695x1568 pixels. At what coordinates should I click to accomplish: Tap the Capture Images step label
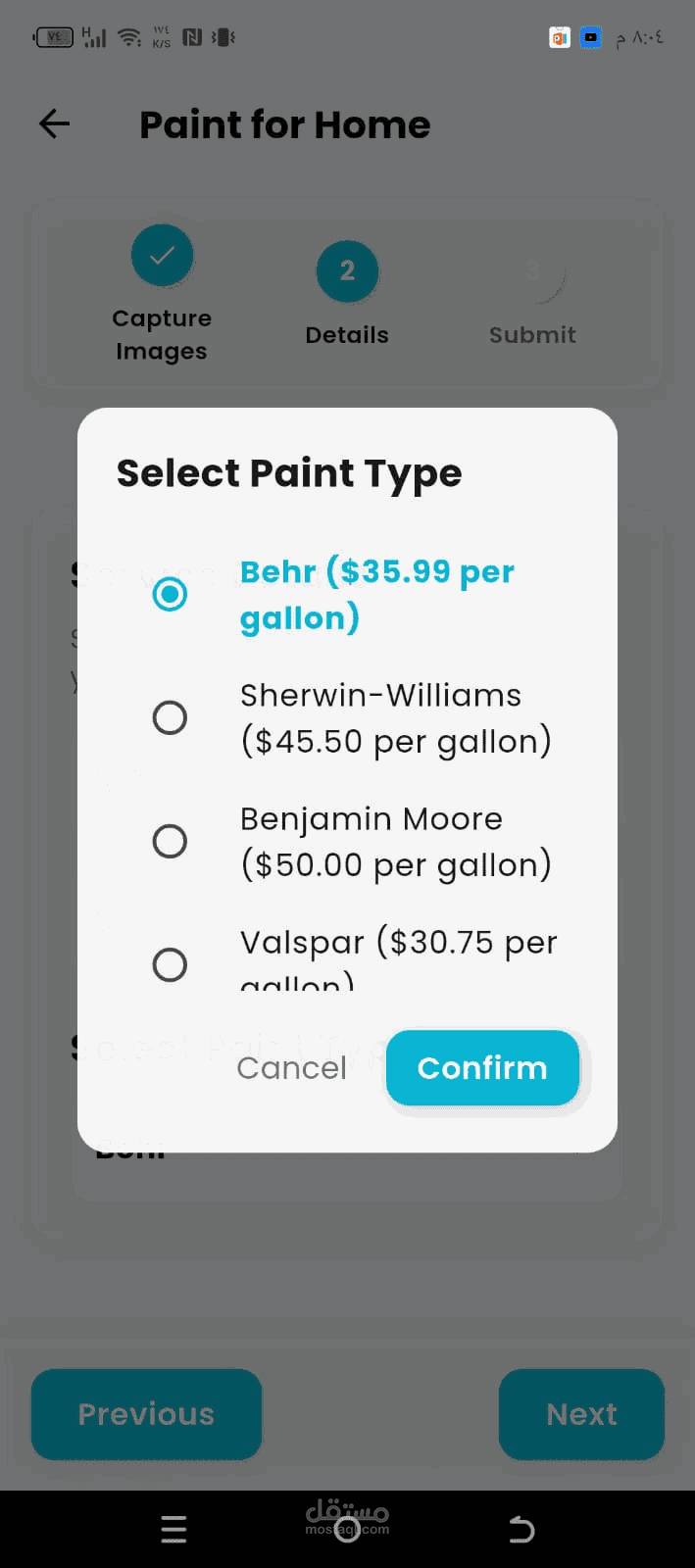pos(162,334)
